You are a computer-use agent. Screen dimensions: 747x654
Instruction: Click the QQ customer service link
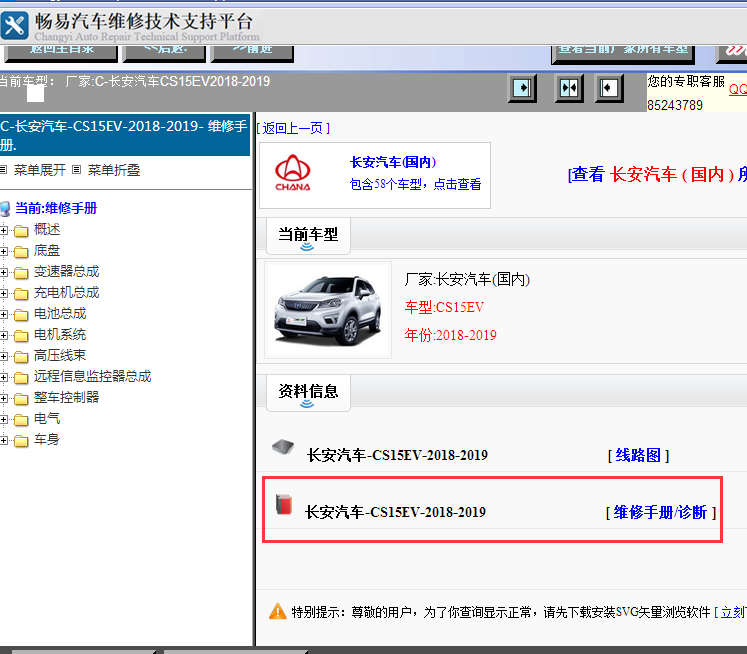737,89
